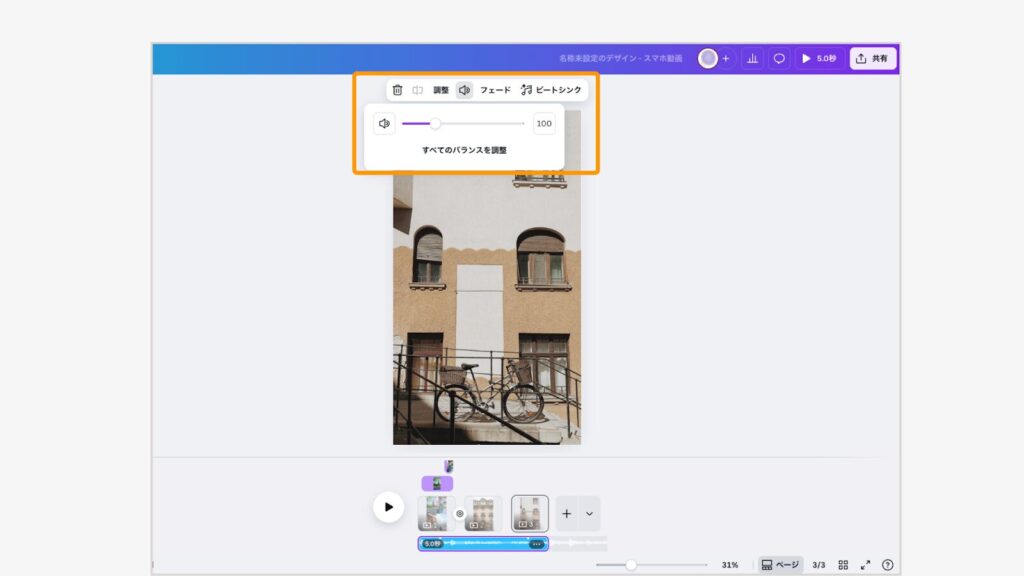
Task: Open the three-dot menu on the audio track
Action: click(x=537, y=544)
